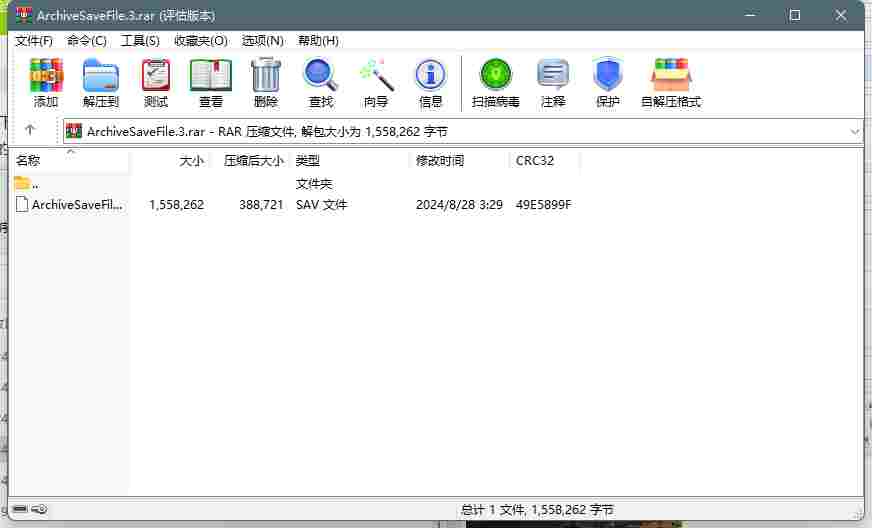Open the Commands (命令) menu
This screenshot has height=528, width=872.
pos(87,41)
